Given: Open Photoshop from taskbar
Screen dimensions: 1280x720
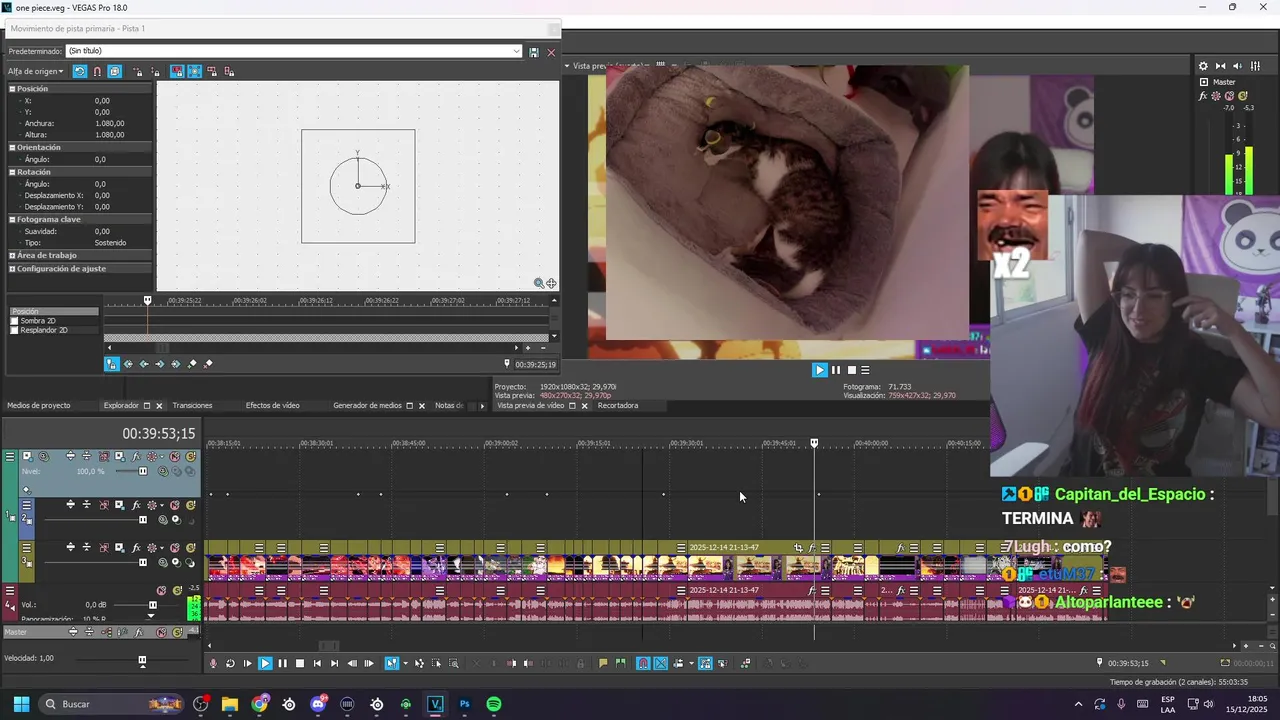Looking at the screenshot, I should tap(464, 704).
